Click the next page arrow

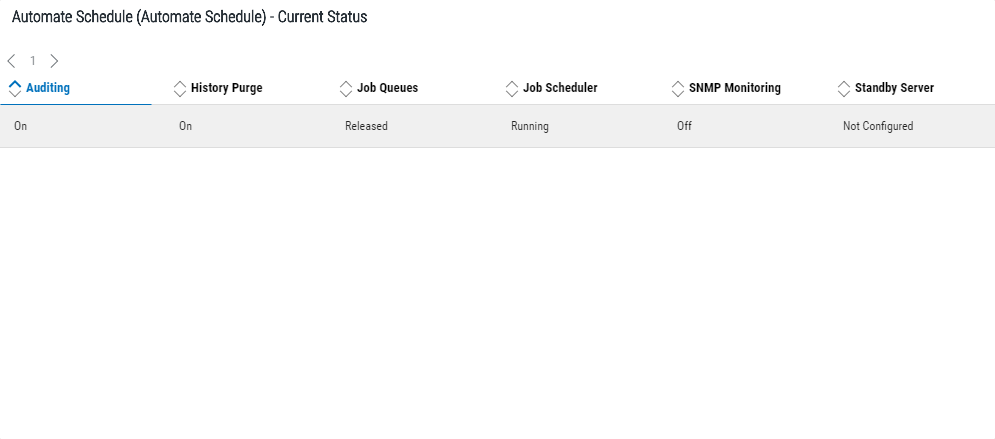pos(54,61)
